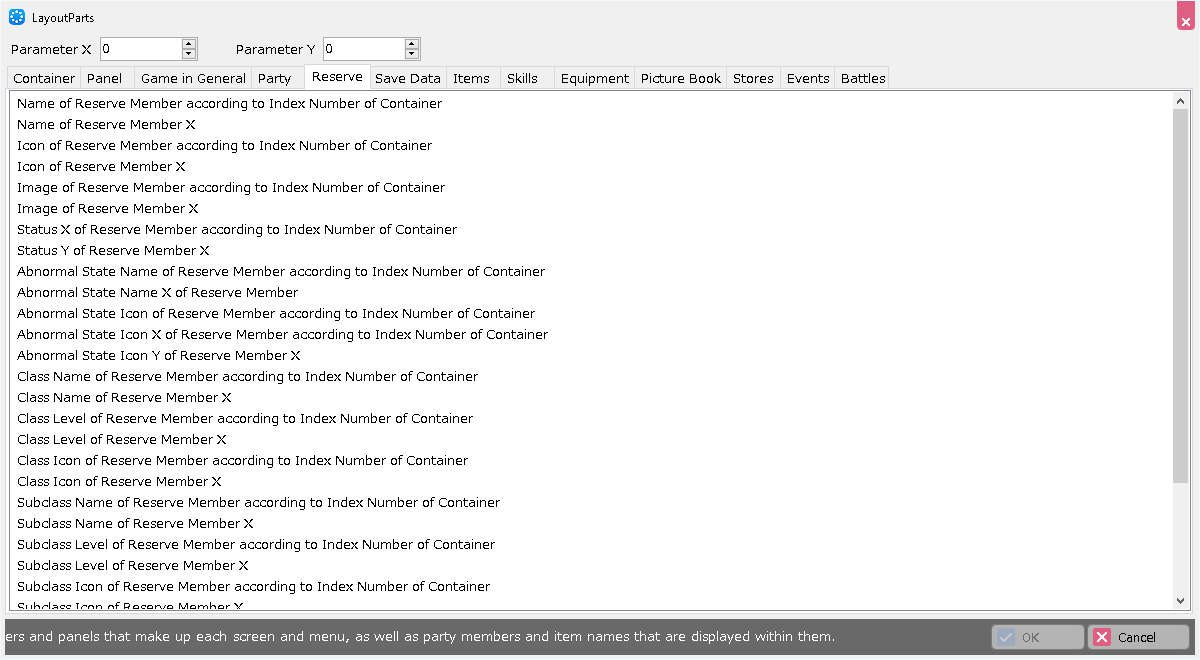Click the LayoutParts app icon in title bar

coord(17,17)
